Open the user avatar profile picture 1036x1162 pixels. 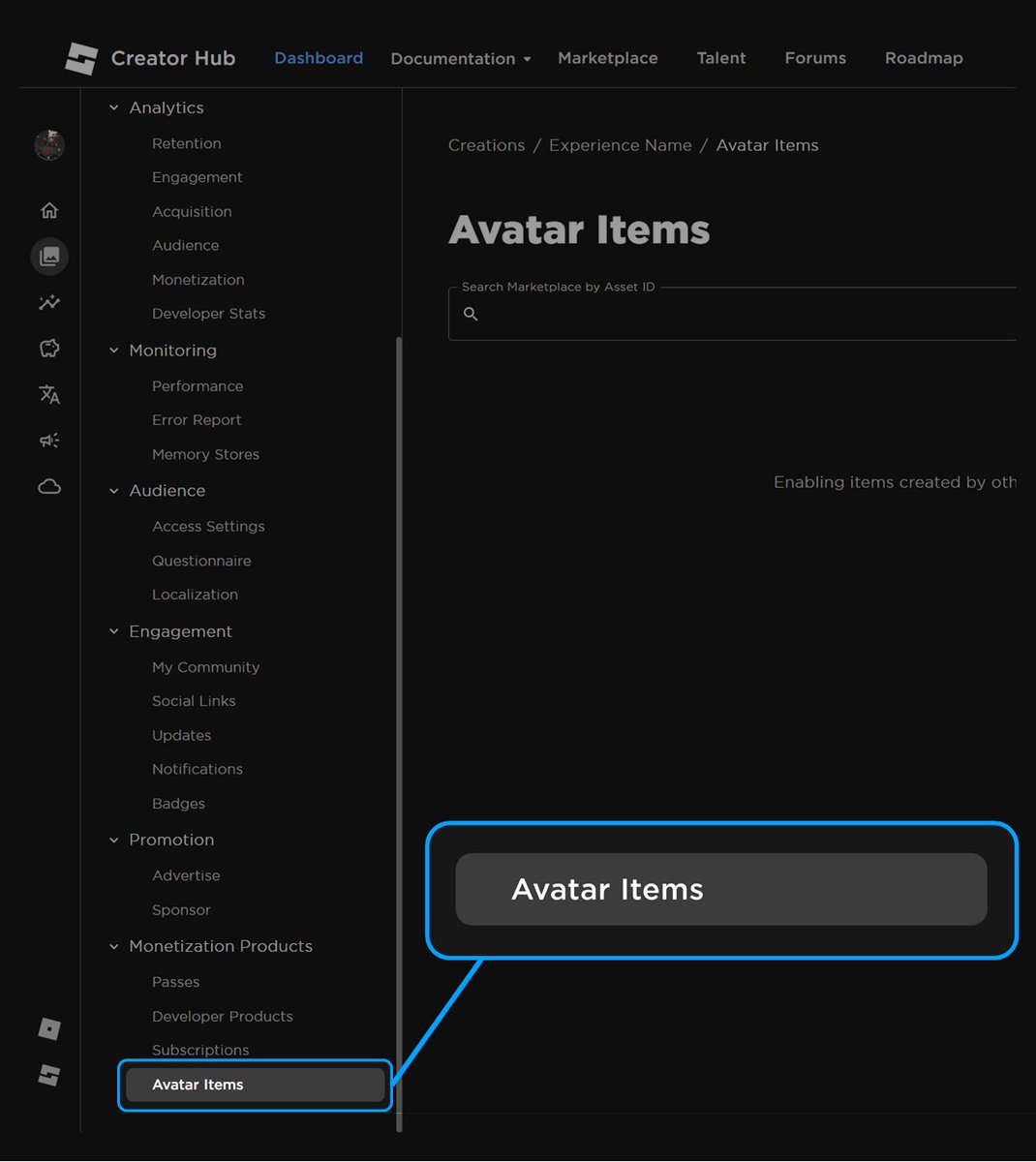pos(49,145)
